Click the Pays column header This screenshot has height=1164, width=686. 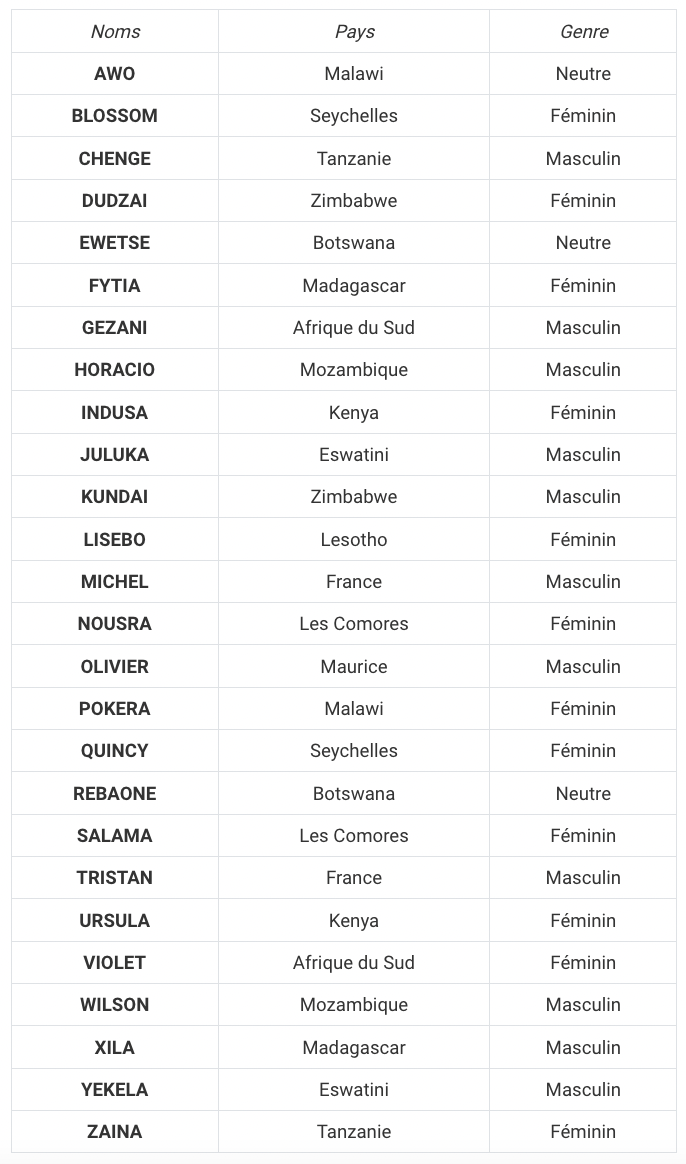tap(354, 32)
